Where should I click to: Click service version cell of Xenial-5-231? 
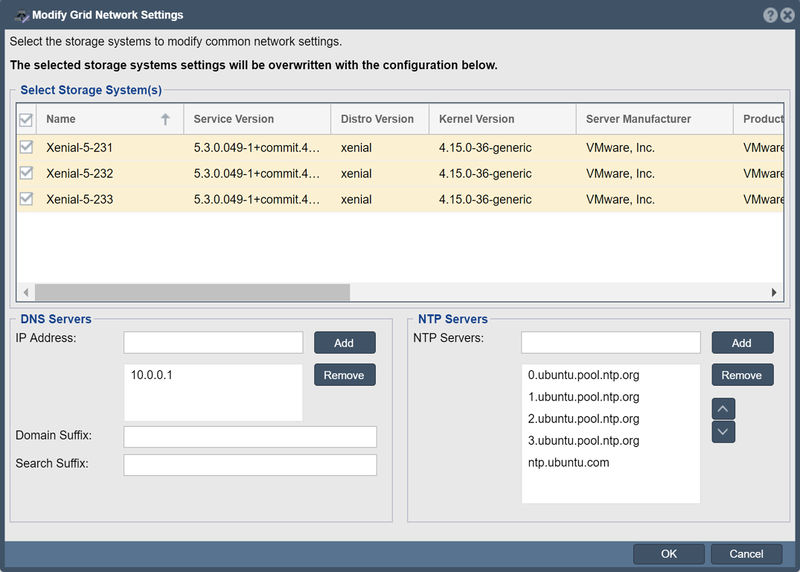pos(257,148)
